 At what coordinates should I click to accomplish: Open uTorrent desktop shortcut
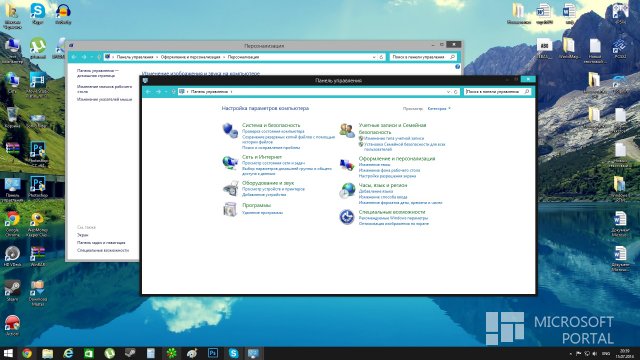[38, 49]
